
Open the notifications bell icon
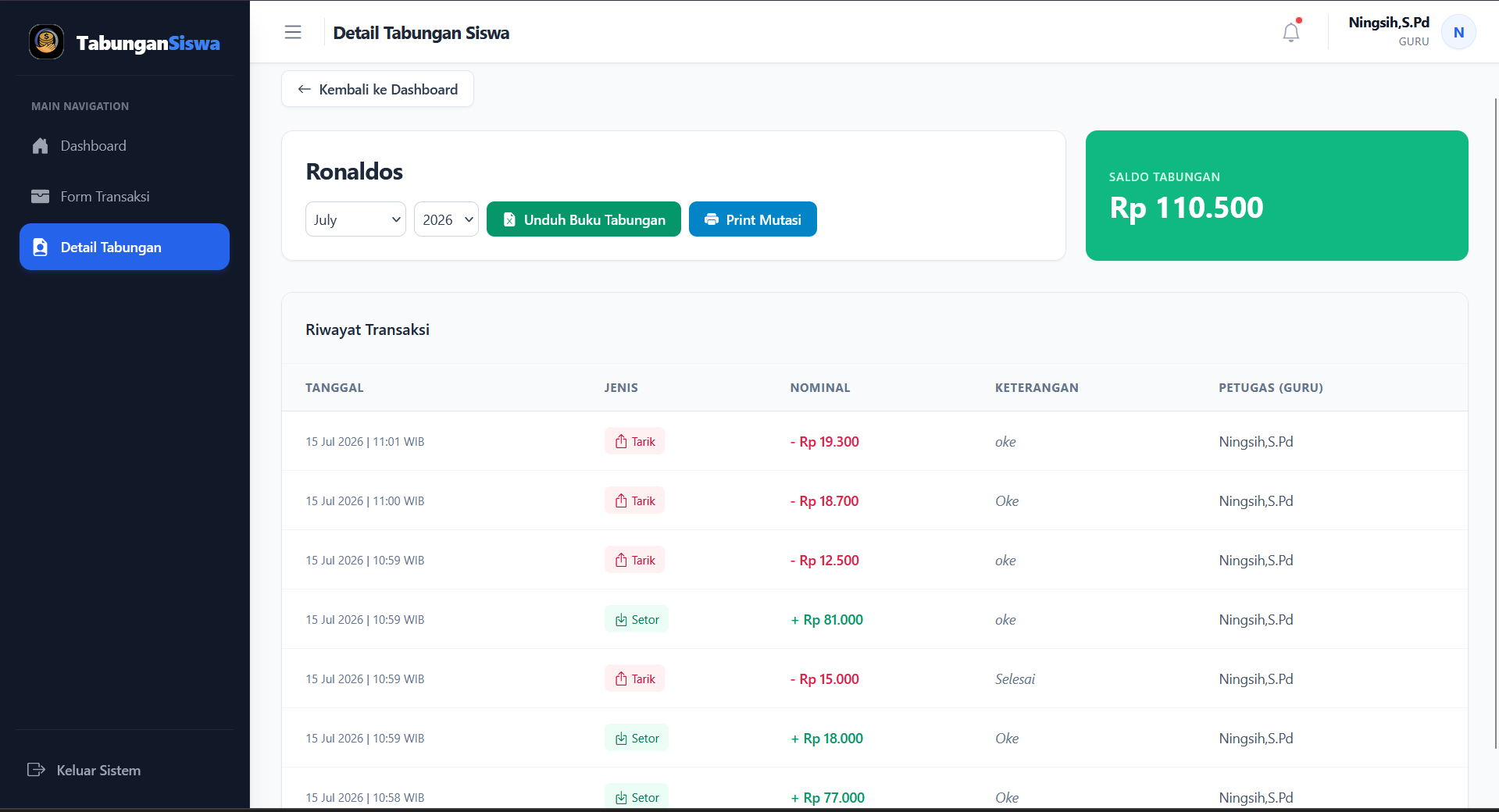[x=1291, y=32]
